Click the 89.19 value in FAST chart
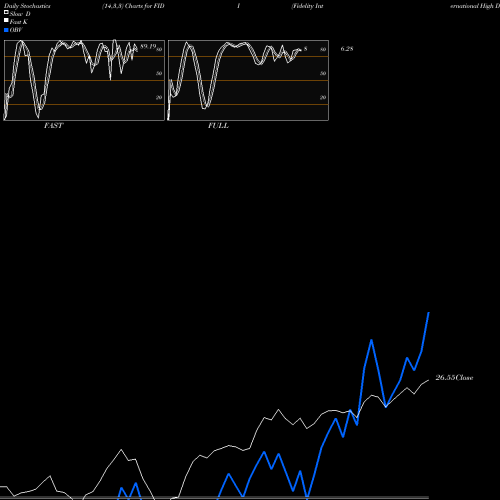Screen dimensions: 500x500 pyautogui.click(x=148, y=46)
